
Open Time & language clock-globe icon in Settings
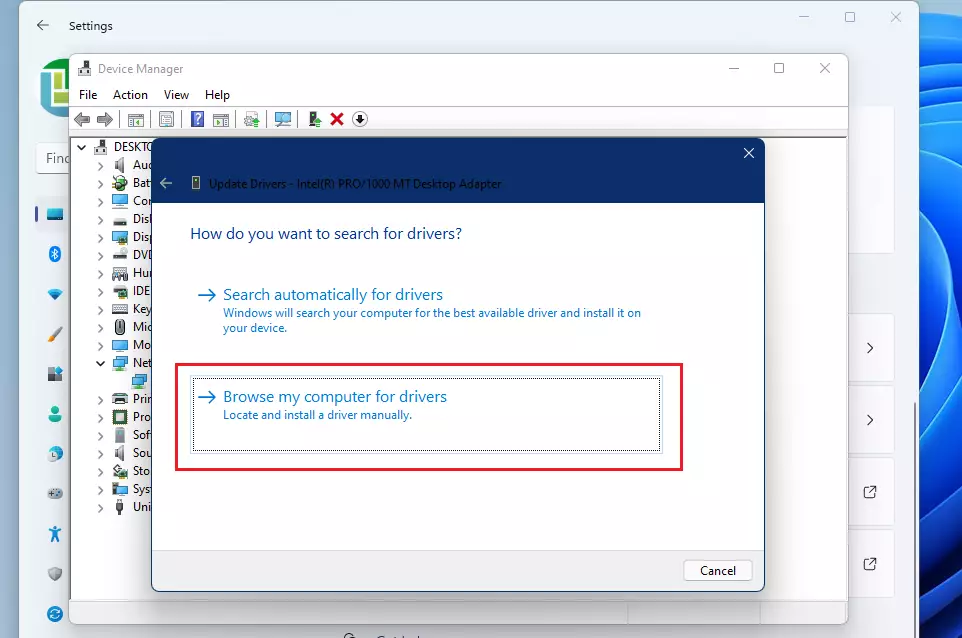click(55, 454)
